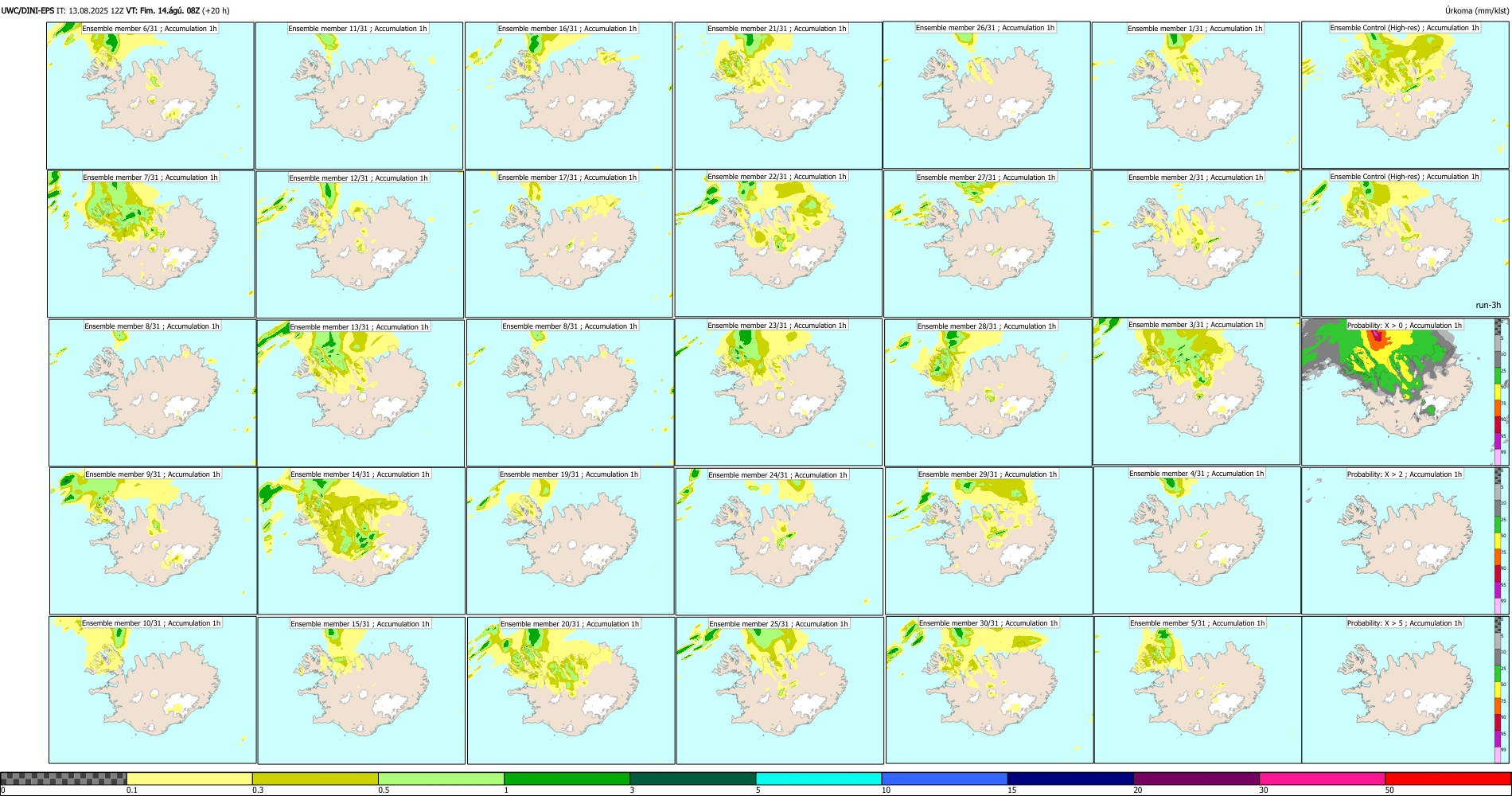Click the green 1–3 legend swatch
This screenshot has height=796, width=1512.
pos(567,778)
